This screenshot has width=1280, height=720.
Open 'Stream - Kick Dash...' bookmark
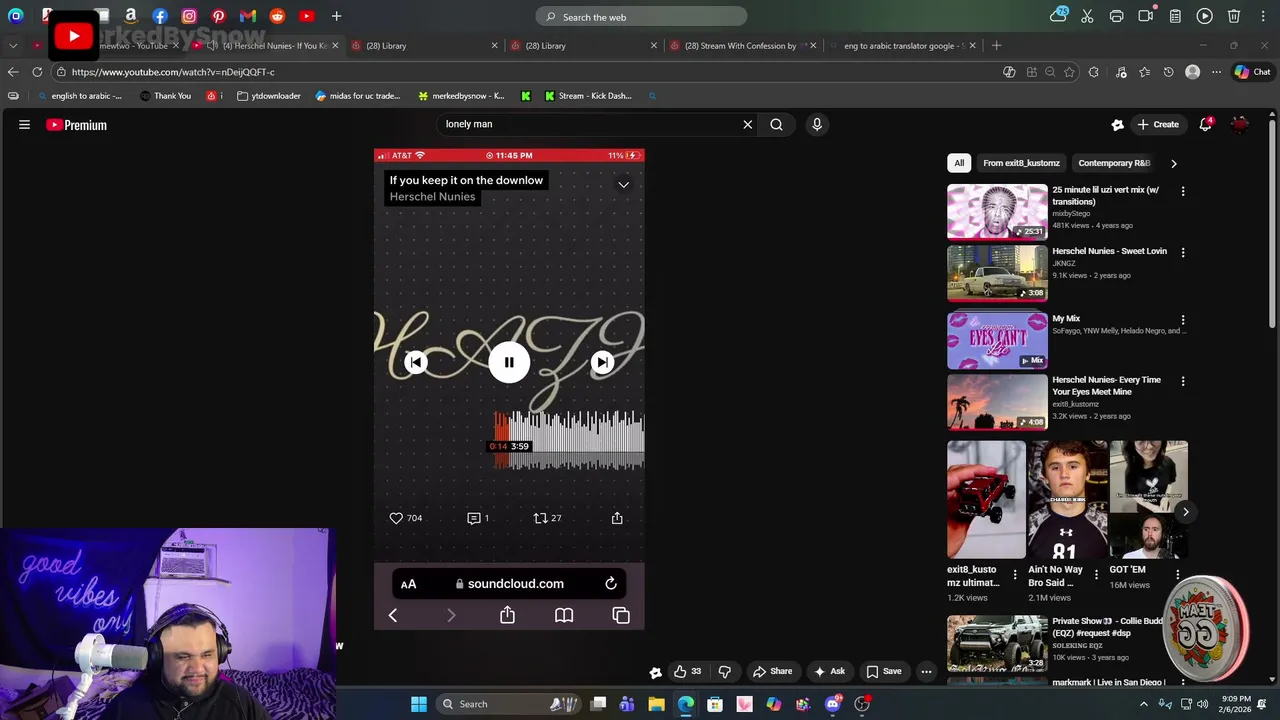tap(588, 96)
